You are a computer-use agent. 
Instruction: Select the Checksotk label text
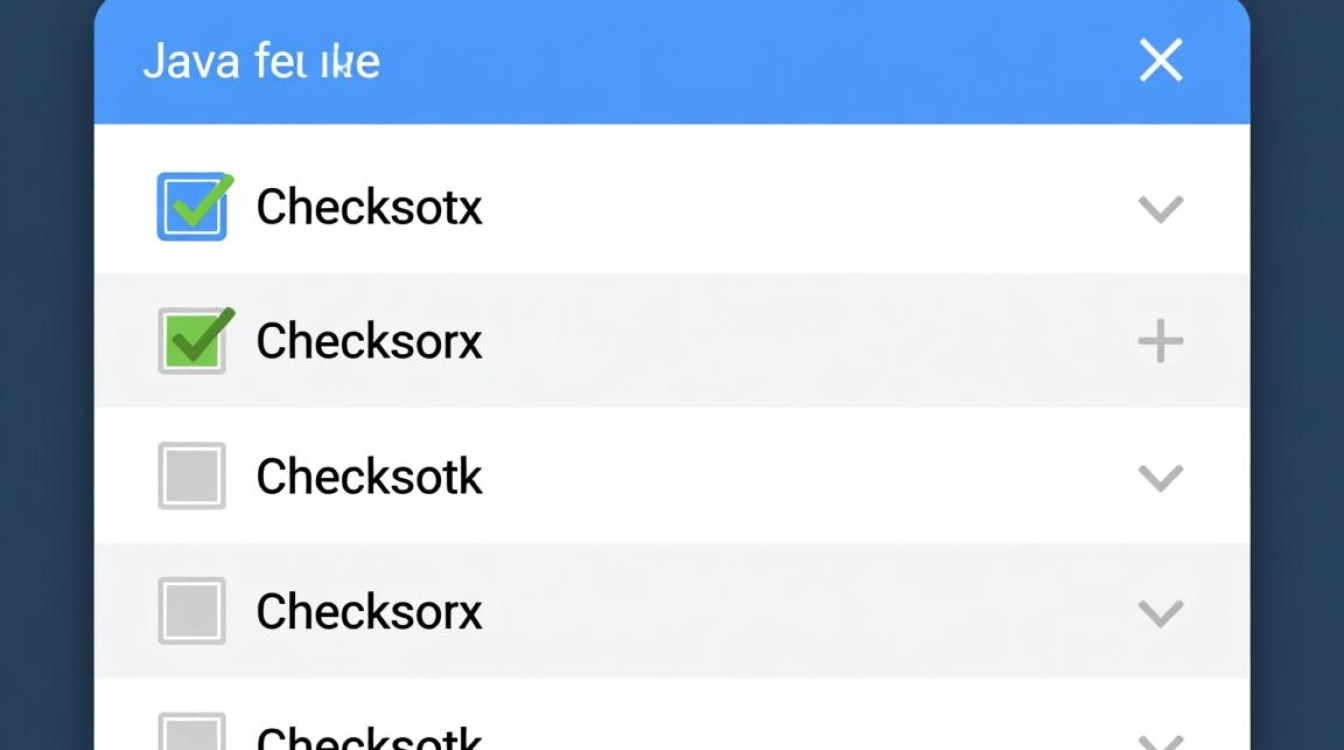[x=370, y=477]
